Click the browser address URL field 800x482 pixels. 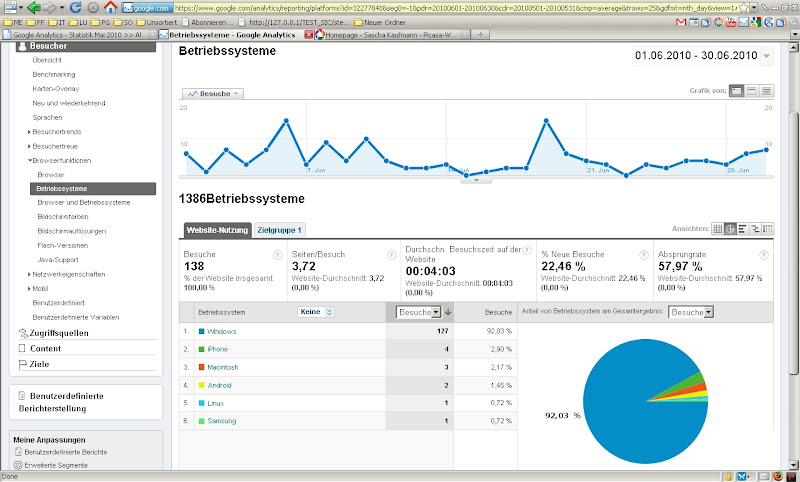point(456,8)
